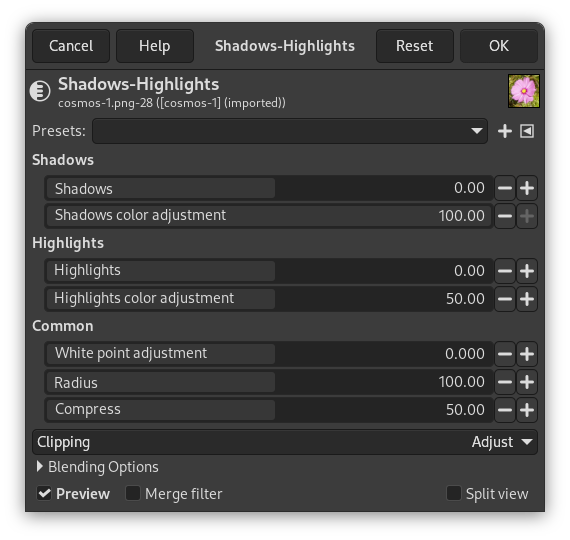
Task: Increase the Compress value with plus button
Action: (x=527, y=410)
